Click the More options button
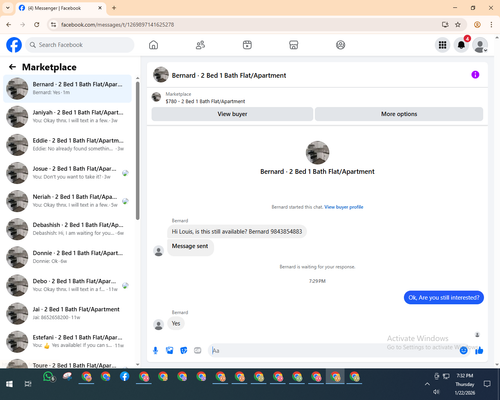This screenshot has height=400, width=500. pos(399,114)
